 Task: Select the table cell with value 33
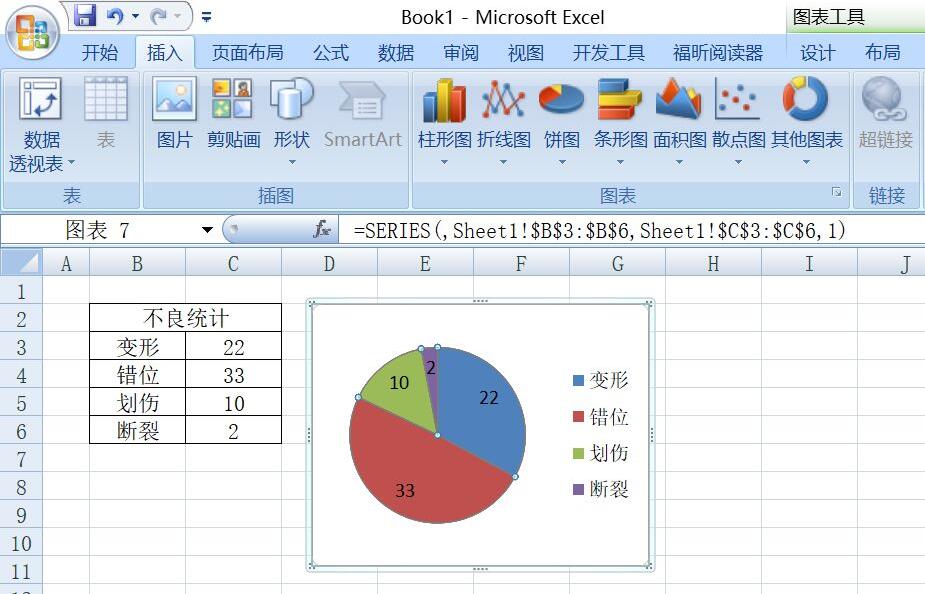[x=234, y=375]
